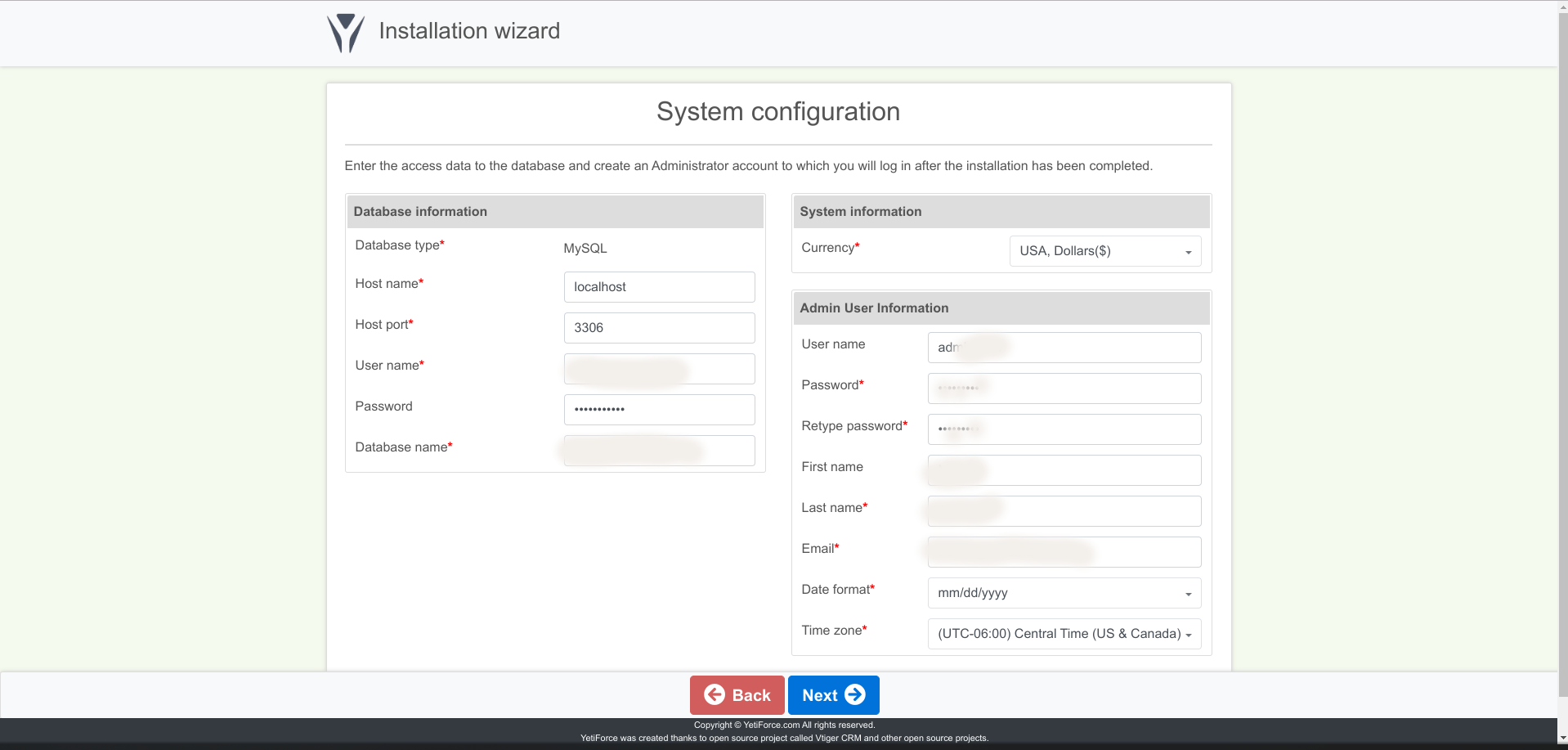Screen dimensions: 1568x750
Task: Click the left arrow icon in Back
Action: (x=715, y=694)
